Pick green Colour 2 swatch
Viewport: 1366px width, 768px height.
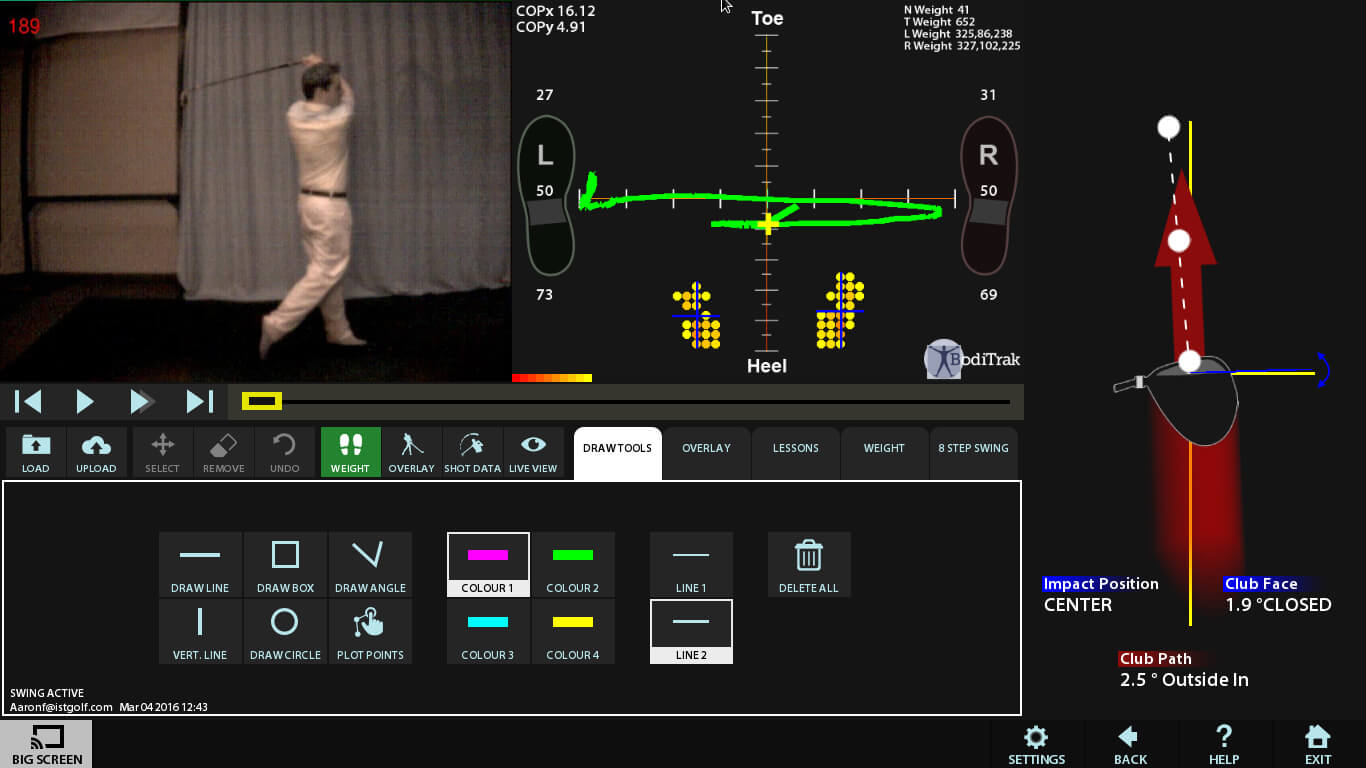pos(573,565)
